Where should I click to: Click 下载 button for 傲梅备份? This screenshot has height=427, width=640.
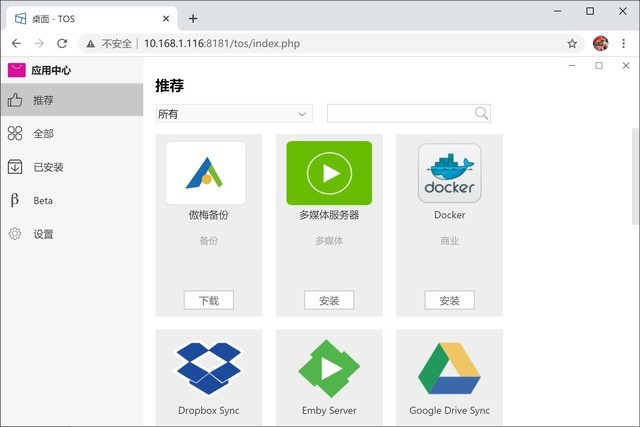tap(209, 300)
